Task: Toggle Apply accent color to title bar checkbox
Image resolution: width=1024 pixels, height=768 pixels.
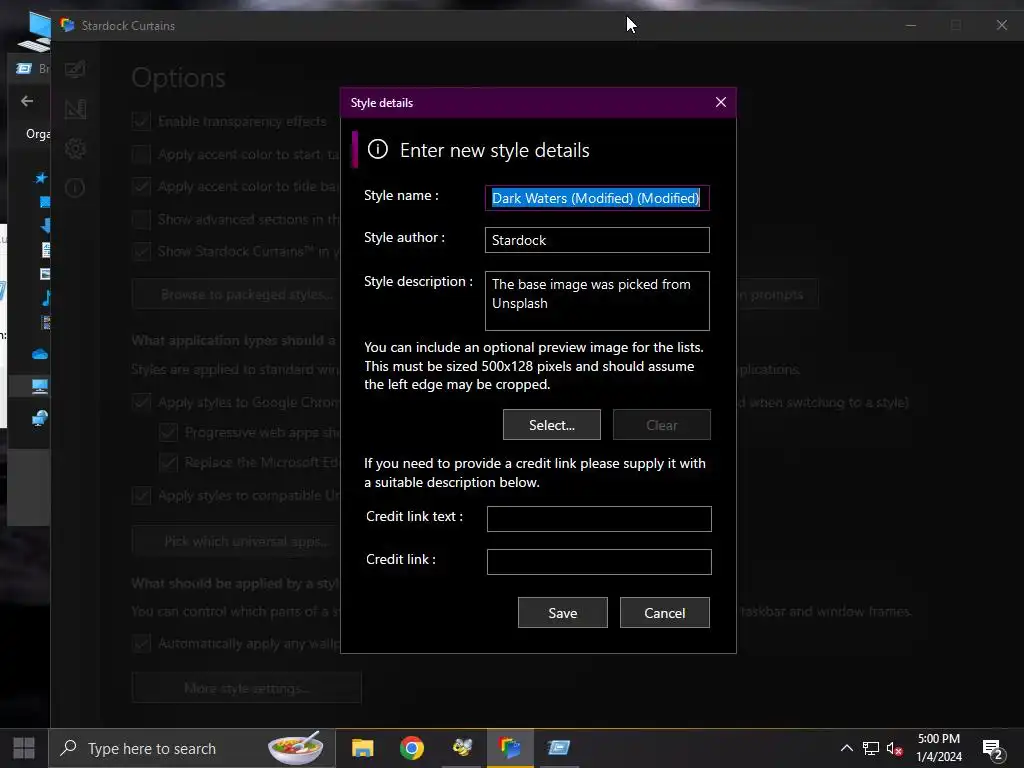Action: 141,186
